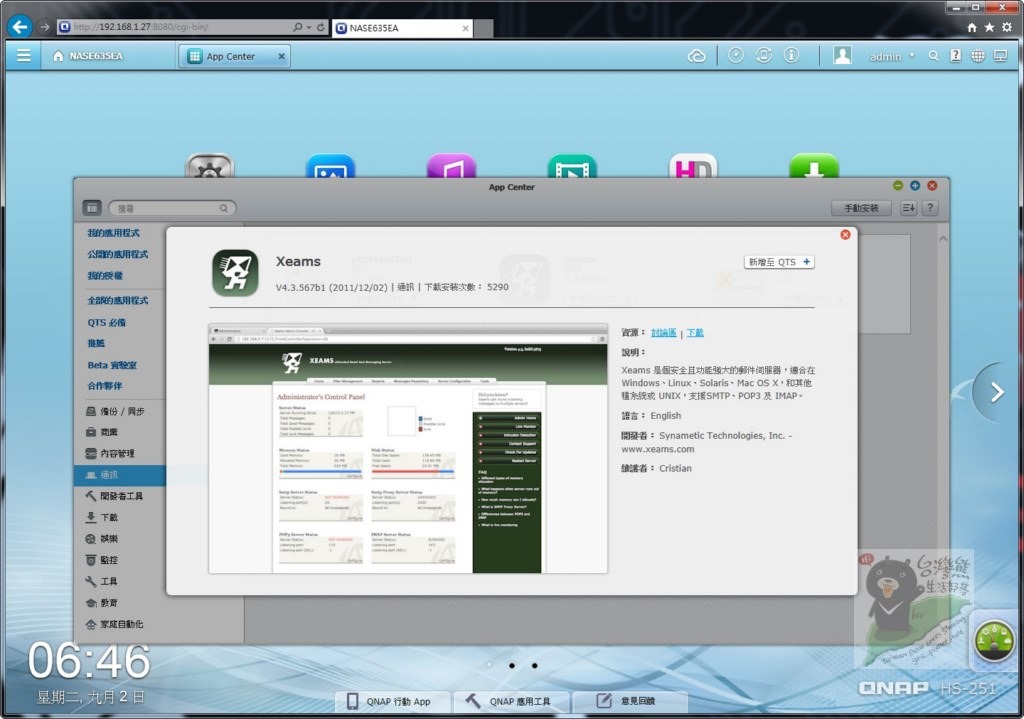Screen dimensions: 1024x719
Task: Go to next desktop page arrow
Action: pos(997,392)
